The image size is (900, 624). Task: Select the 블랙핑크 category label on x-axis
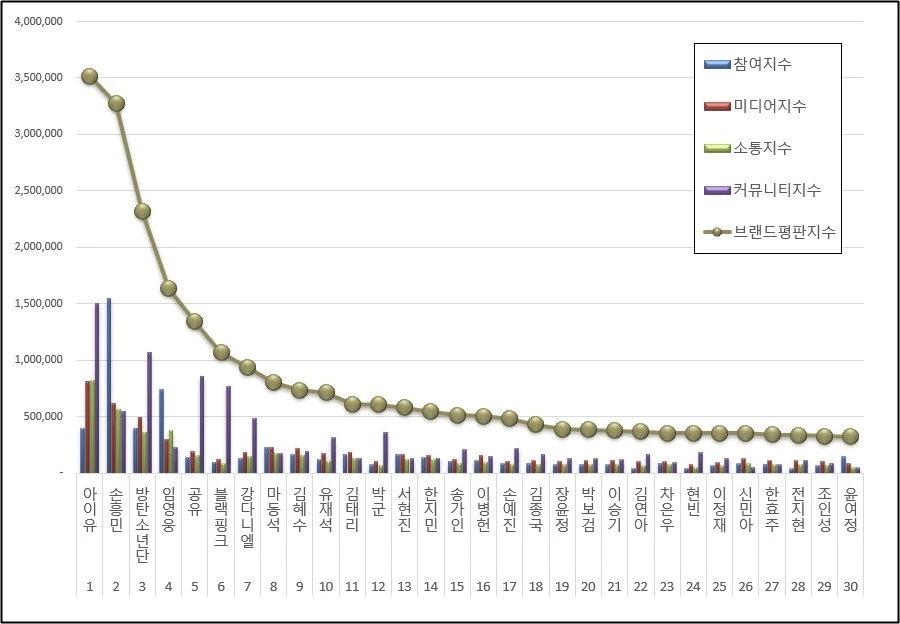point(221,518)
